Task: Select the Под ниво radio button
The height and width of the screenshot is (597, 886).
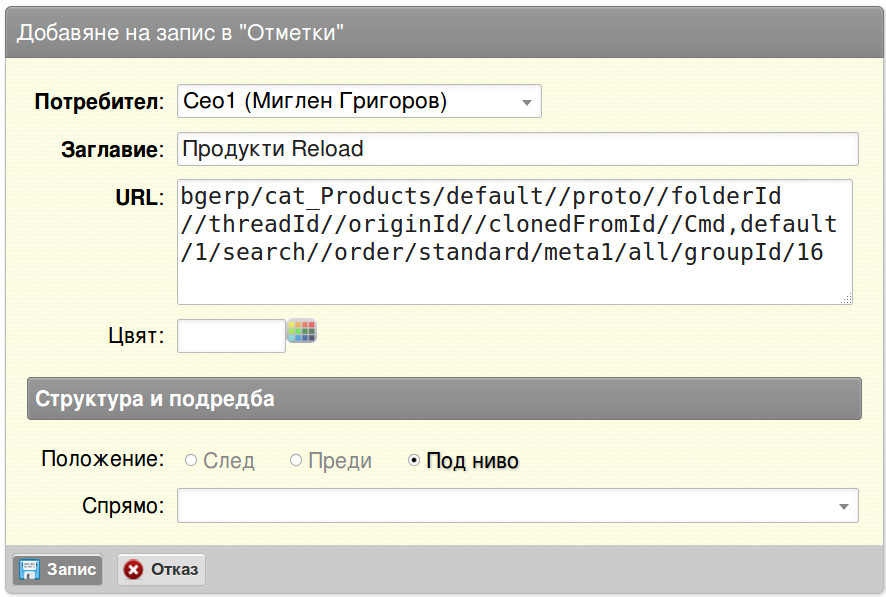Action: tap(414, 460)
